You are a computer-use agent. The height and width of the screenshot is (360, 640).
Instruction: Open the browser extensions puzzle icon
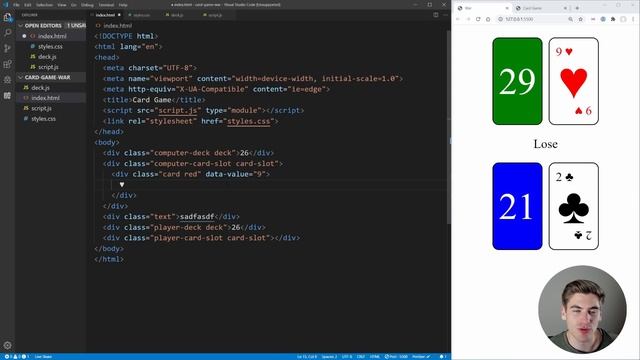(613, 19)
